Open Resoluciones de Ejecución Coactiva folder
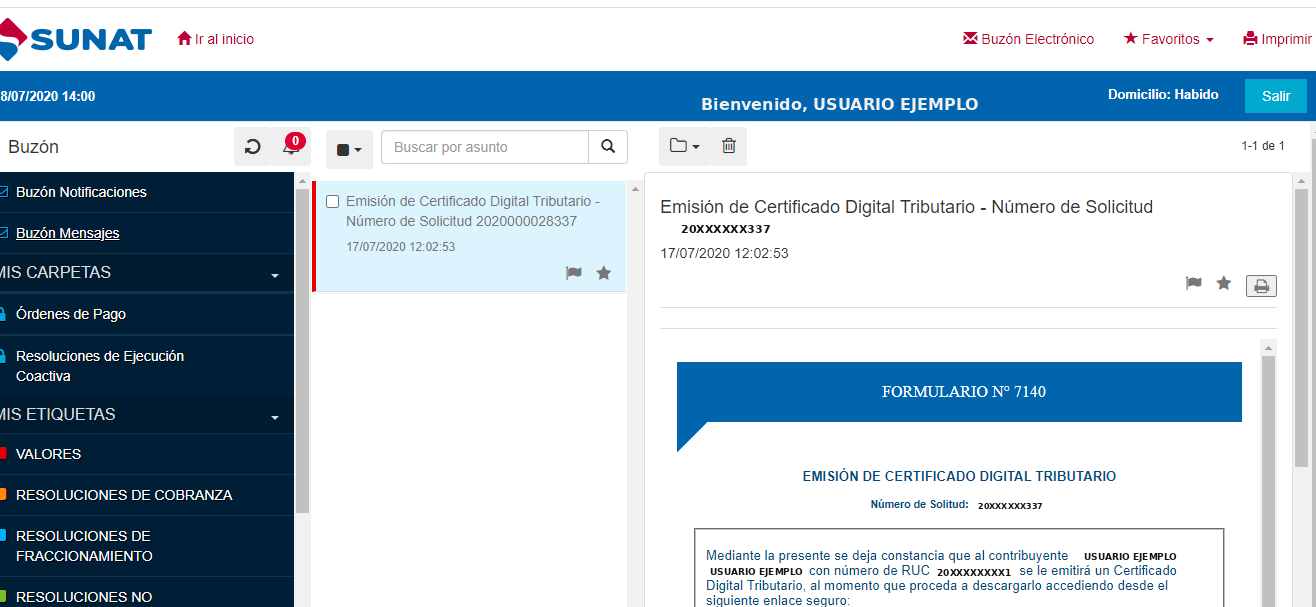Screen dimensions: 1316x607 [100, 366]
